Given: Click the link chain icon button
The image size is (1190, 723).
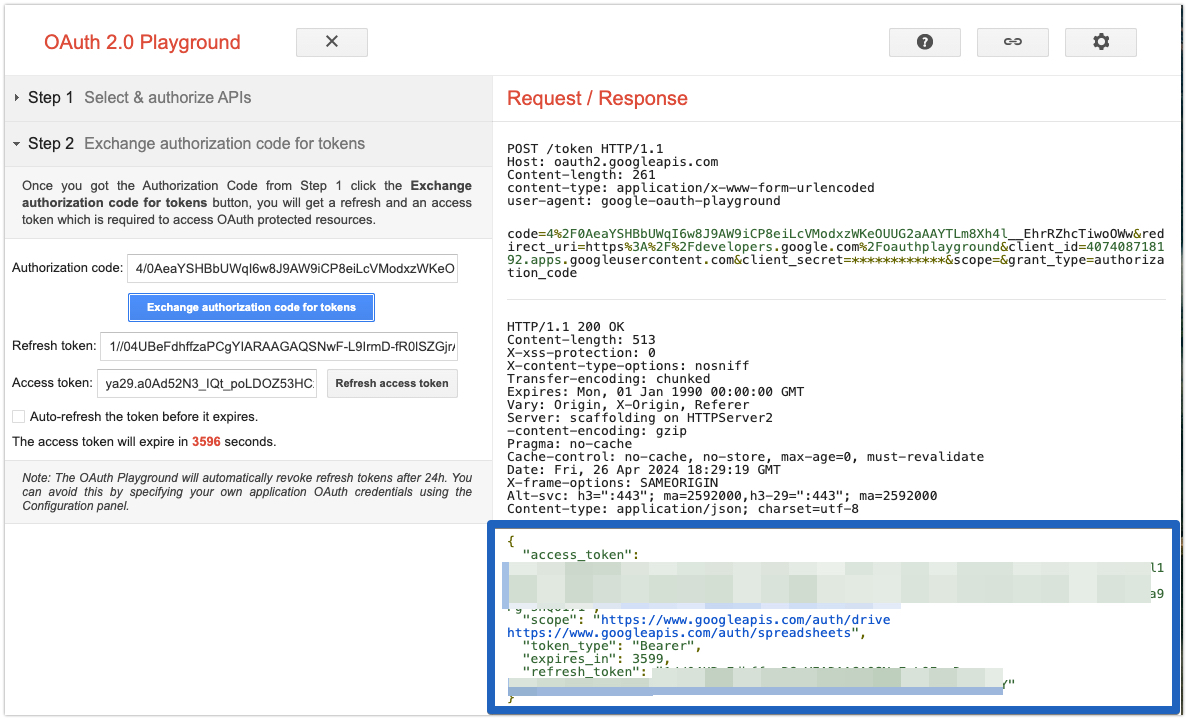Looking at the screenshot, I should [1012, 42].
